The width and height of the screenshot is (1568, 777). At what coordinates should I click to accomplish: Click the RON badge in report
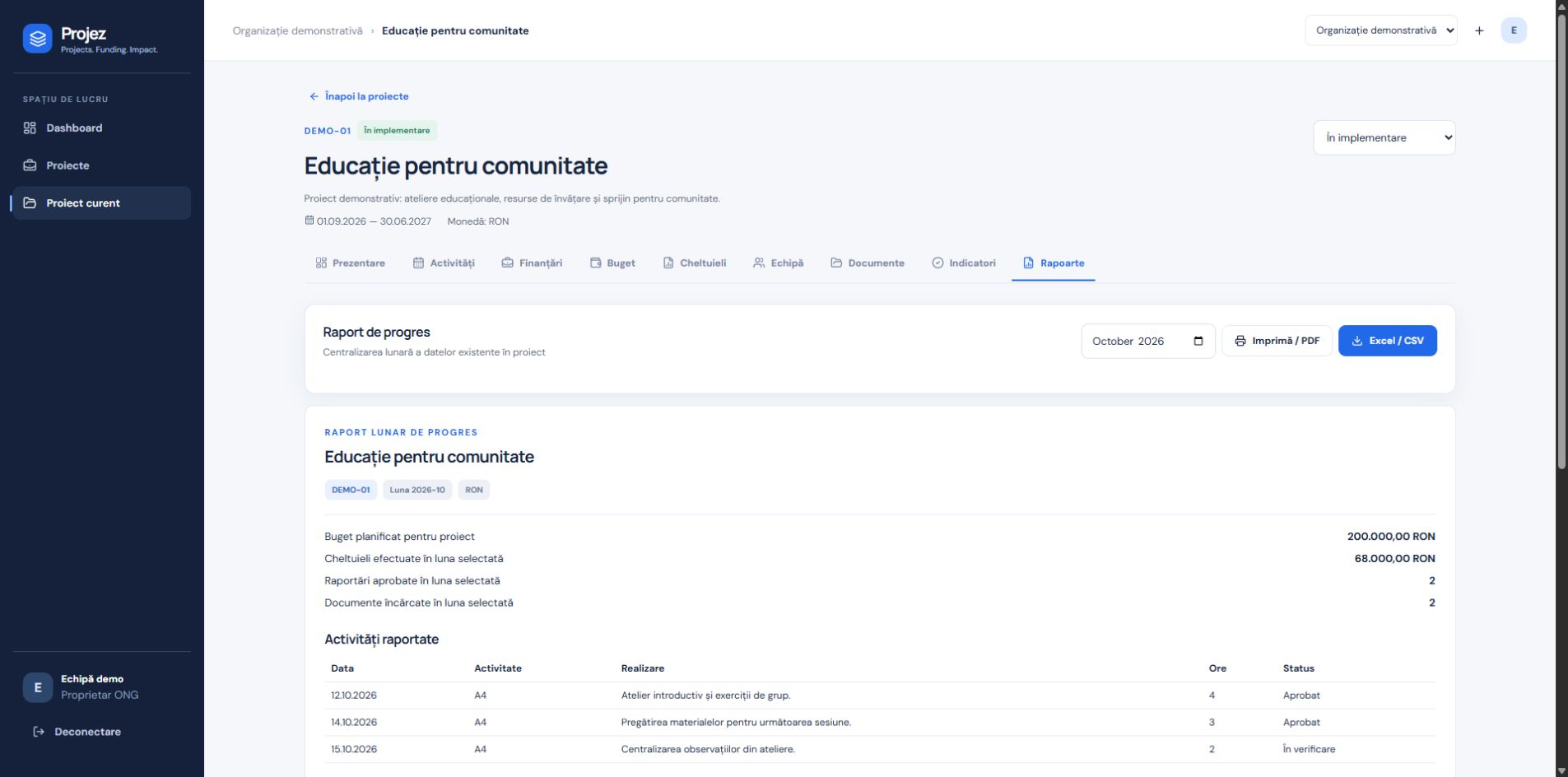(x=474, y=490)
